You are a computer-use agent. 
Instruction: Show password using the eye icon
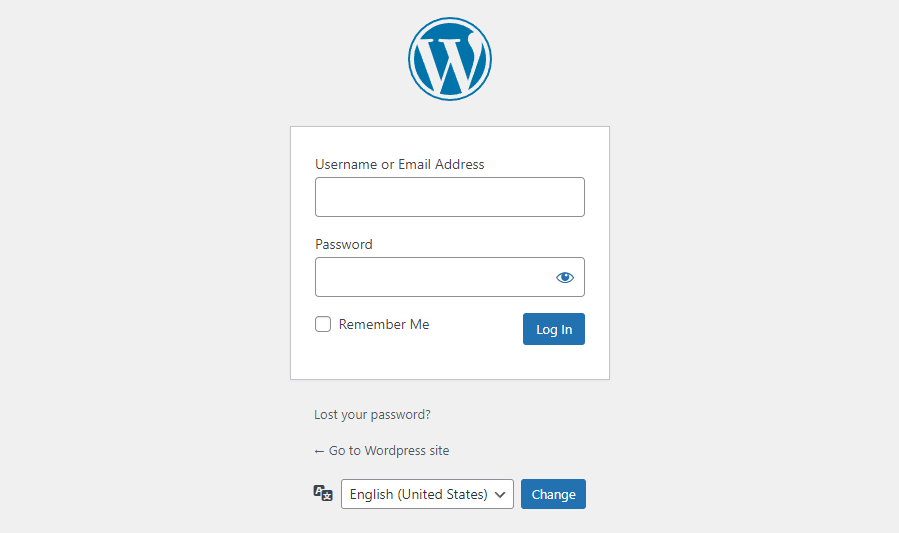pos(565,277)
